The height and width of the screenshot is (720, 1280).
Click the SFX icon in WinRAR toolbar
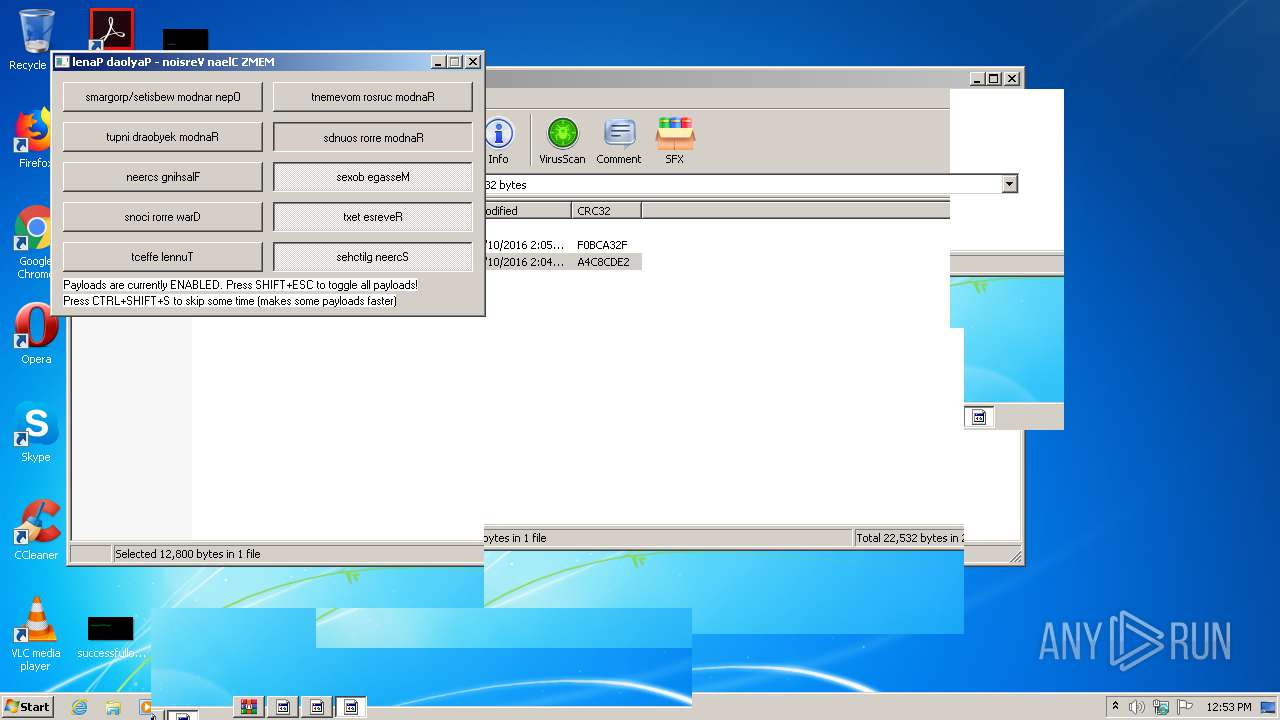[675, 141]
